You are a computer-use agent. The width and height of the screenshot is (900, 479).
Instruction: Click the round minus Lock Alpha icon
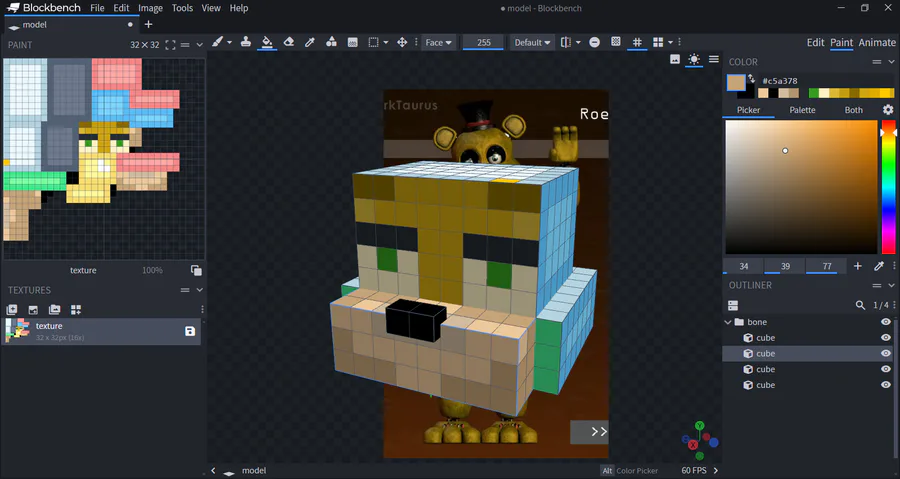coord(595,42)
